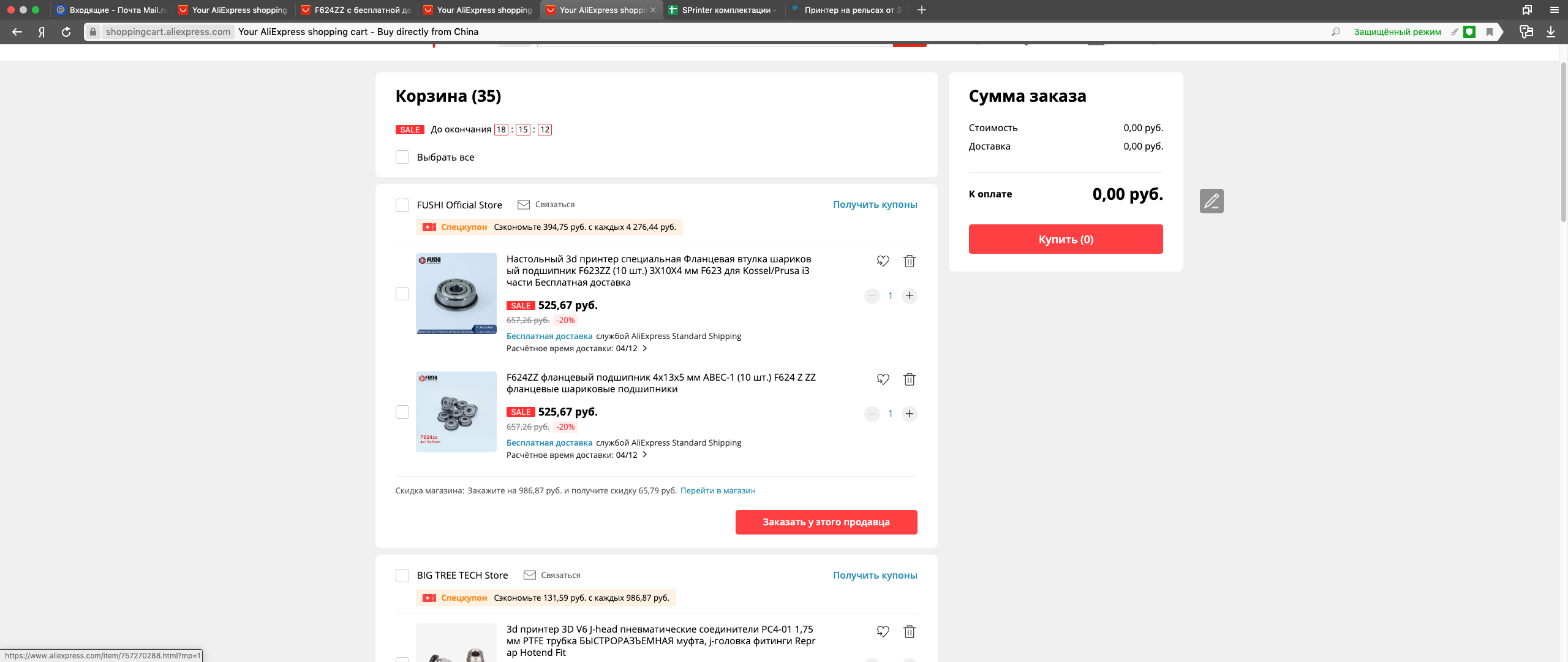The image size is (1568, 662).
Task: Expand delivery estimate chevron for F623ZZ item
Action: [x=644, y=349]
